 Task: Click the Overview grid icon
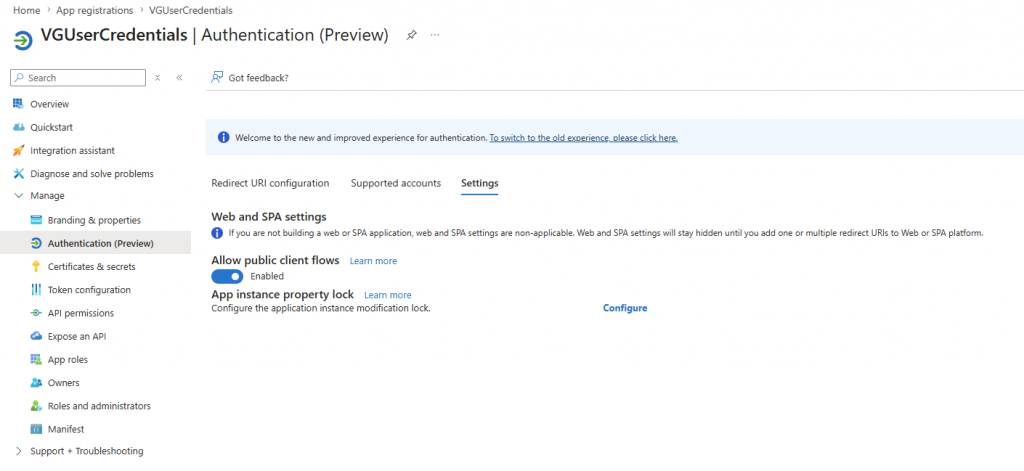coord(18,104)
